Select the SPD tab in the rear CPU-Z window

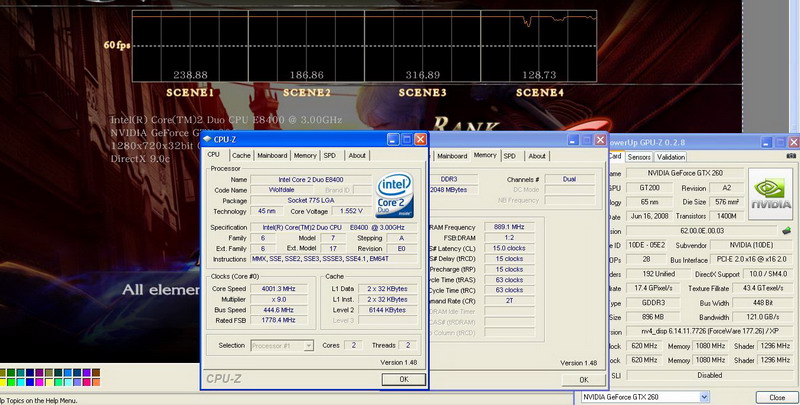point(510,156)
